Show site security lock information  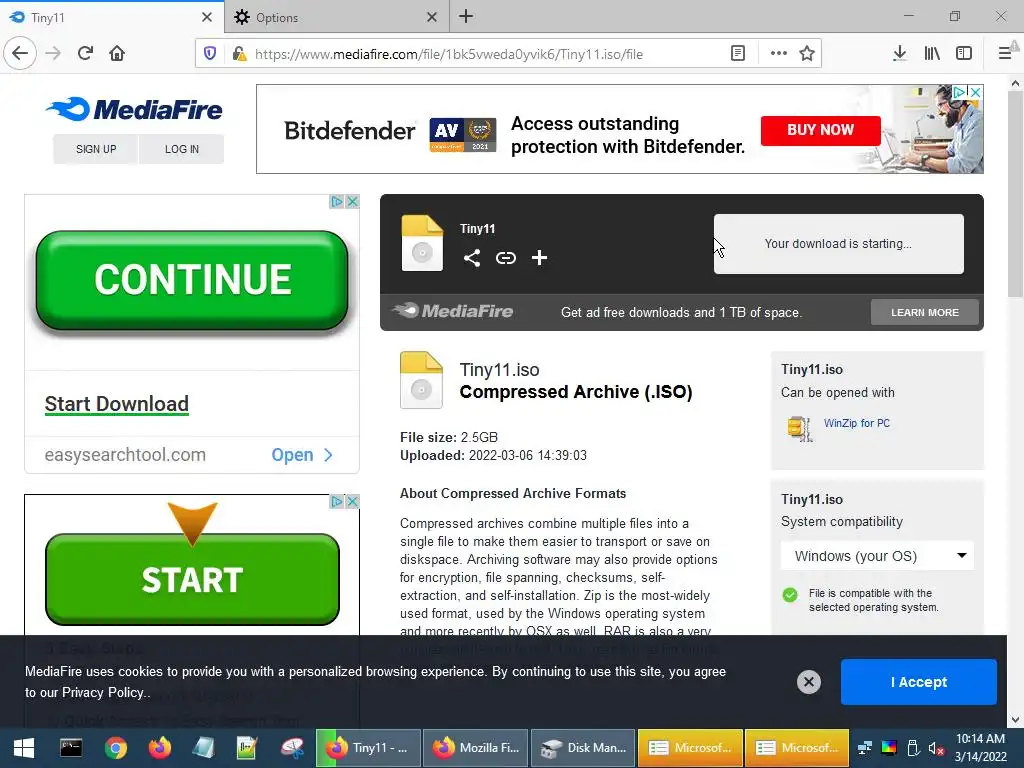click(x=240, y=54)
